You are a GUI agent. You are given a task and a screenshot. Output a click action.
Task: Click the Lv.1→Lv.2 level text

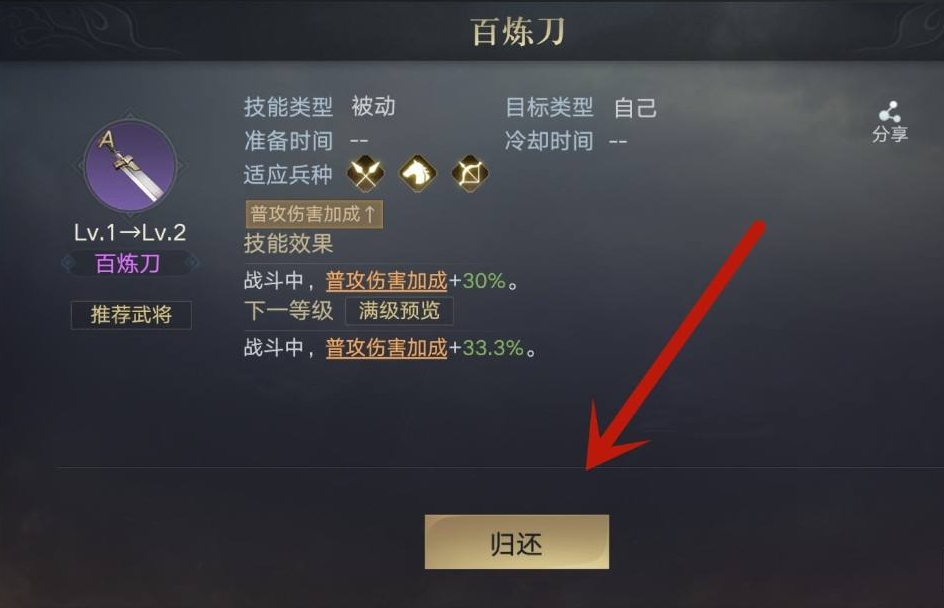pos(130,232)
